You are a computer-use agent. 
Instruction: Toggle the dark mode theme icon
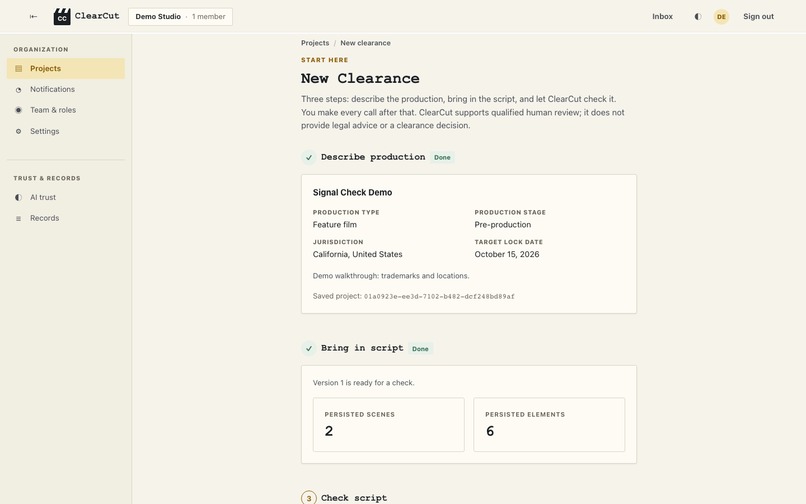coord(698,16)
